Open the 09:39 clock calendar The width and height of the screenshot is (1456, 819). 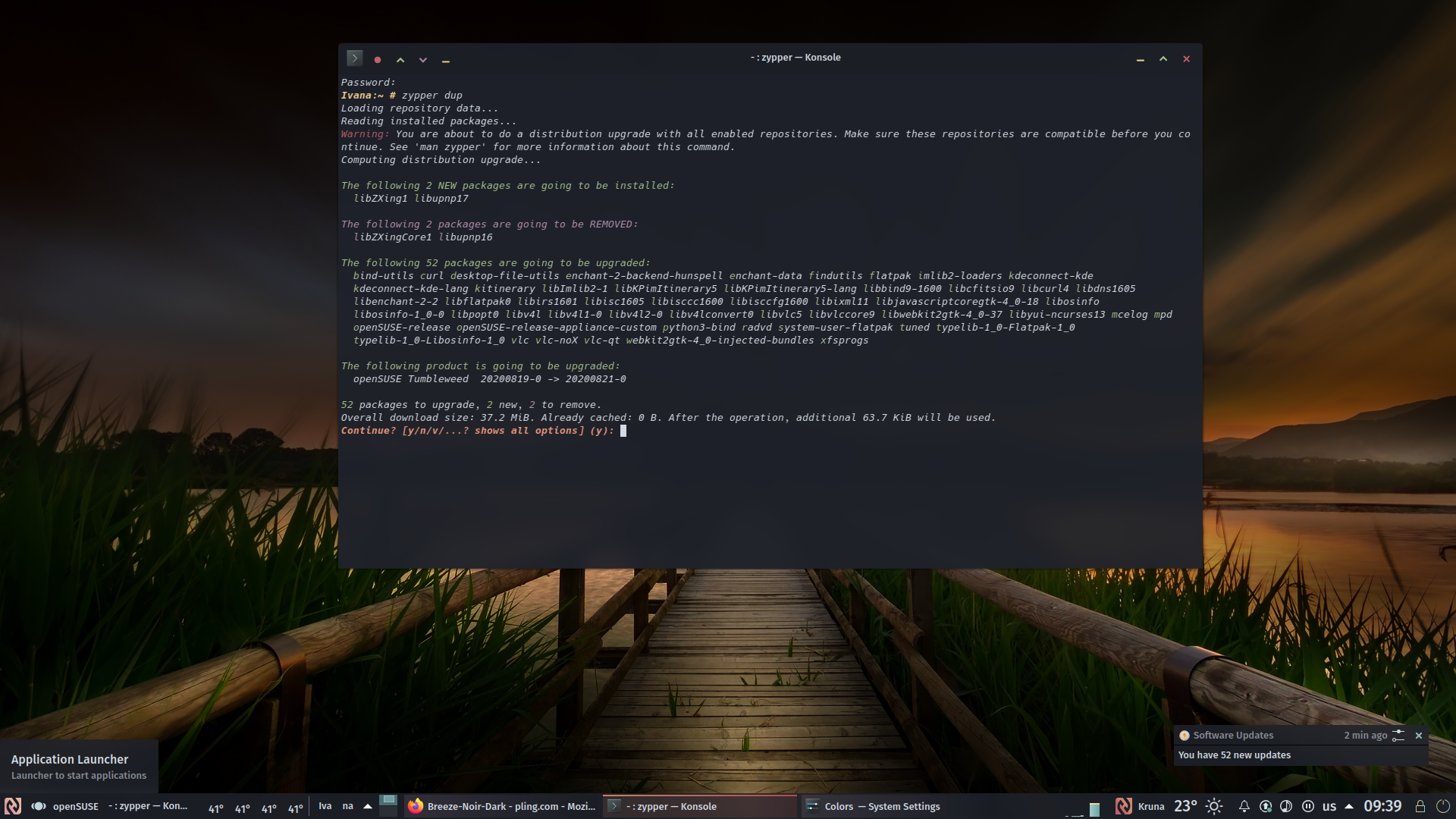[x=1382, y=806]
